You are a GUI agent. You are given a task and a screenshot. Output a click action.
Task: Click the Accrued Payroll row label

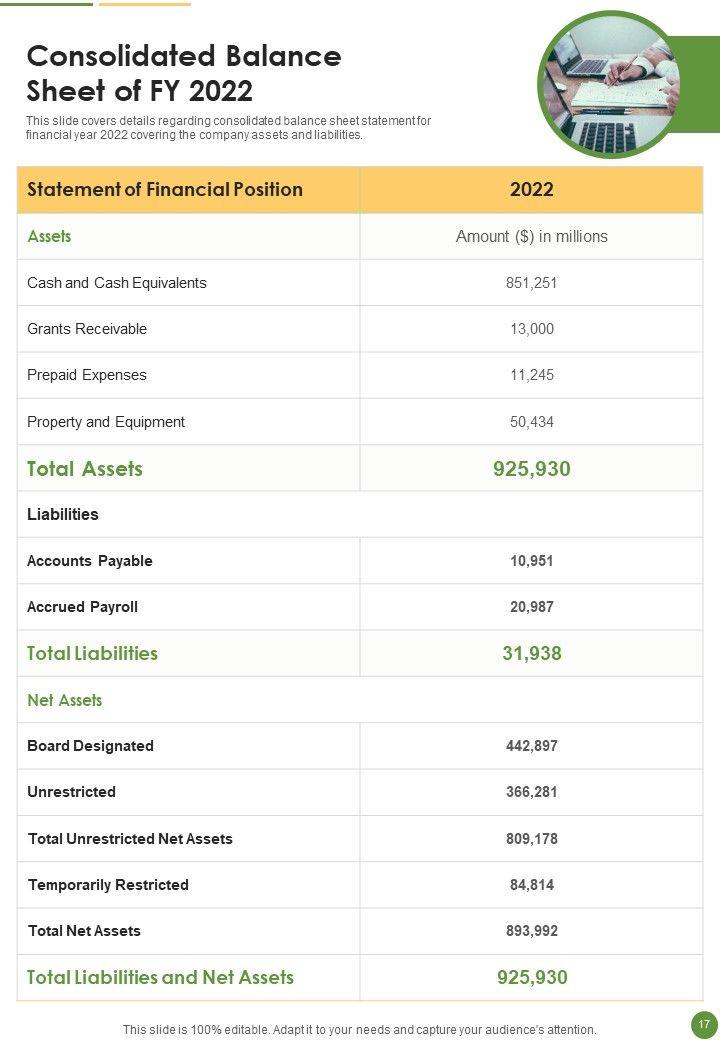(82, 607)
